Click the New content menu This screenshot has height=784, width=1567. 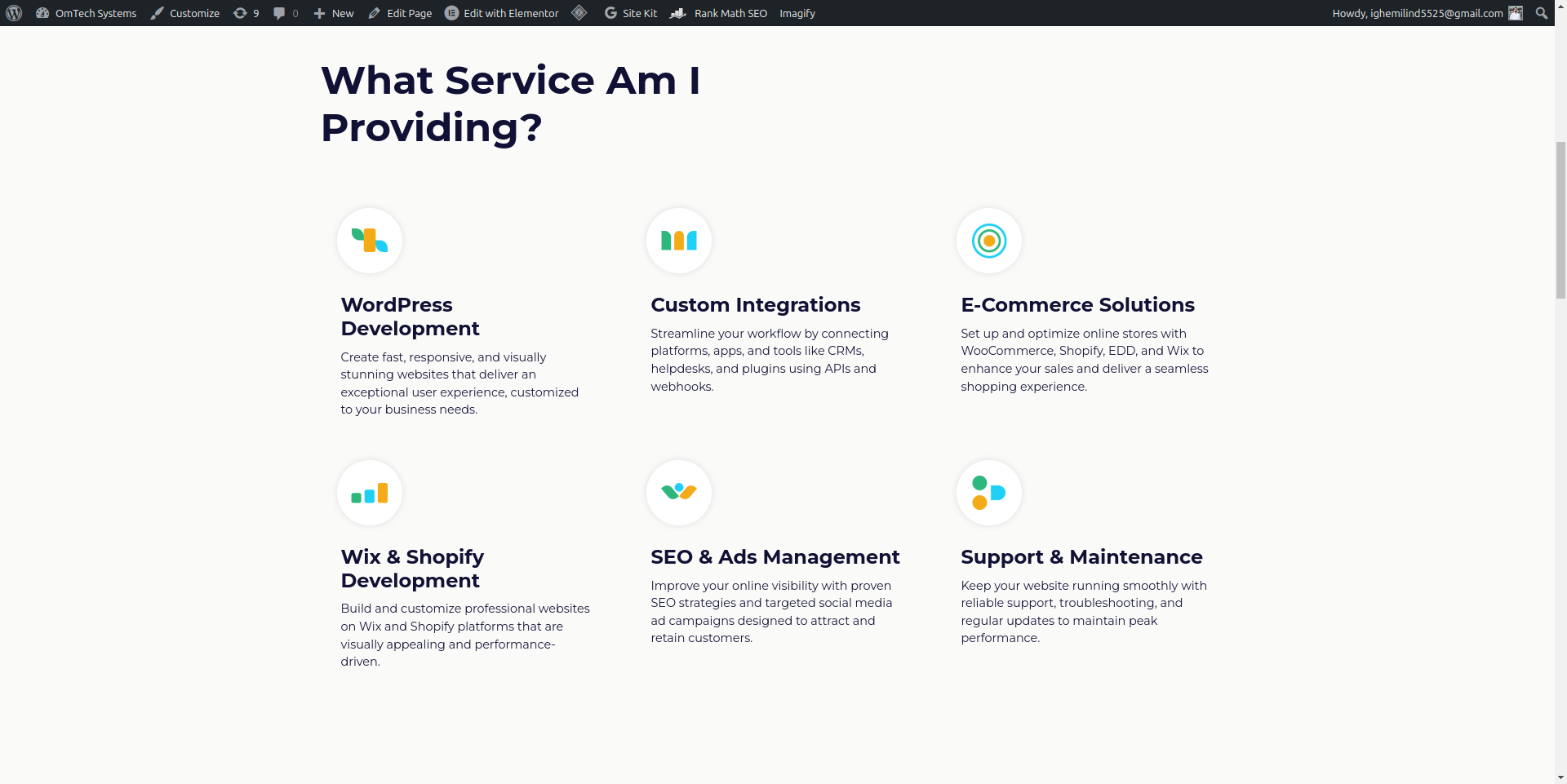click(334, 13)
